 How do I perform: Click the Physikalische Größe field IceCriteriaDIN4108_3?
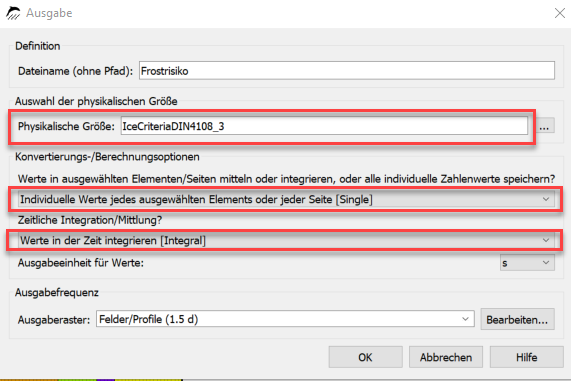(324, 126)
